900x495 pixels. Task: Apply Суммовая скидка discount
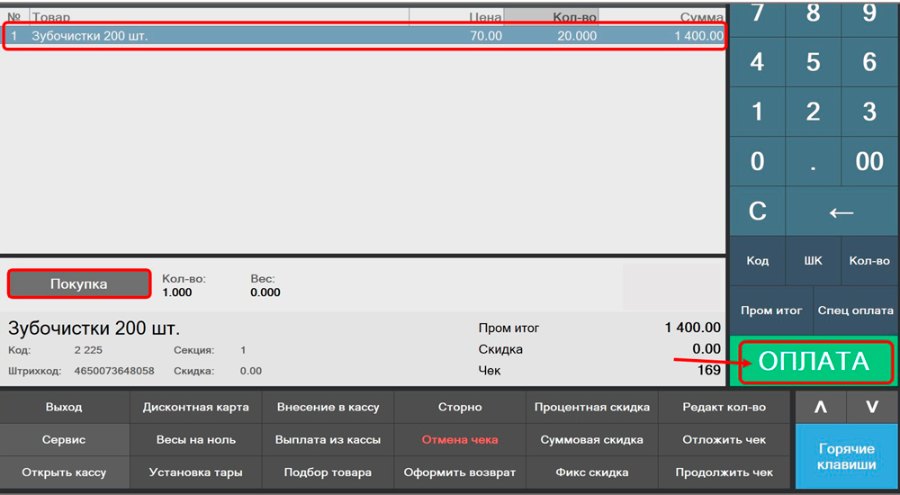pyautogui.click(x=592, y=440)
